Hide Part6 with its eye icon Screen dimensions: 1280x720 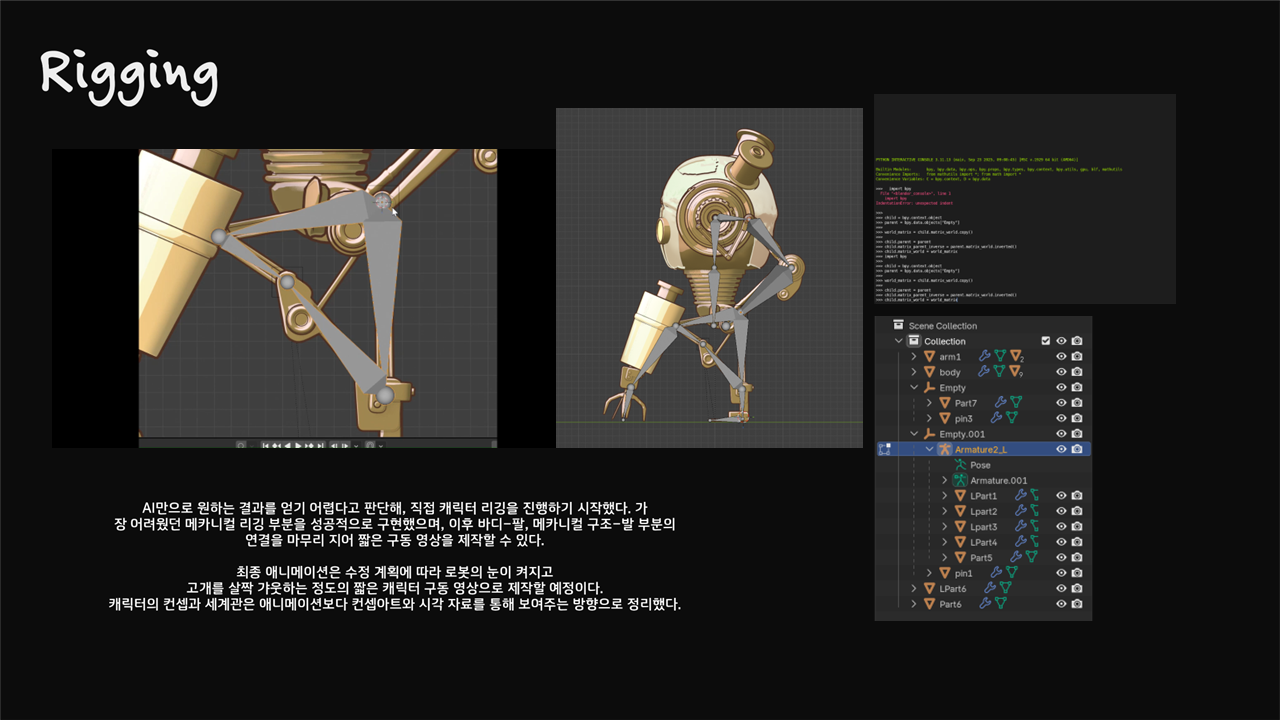(x=1061, y=603)
